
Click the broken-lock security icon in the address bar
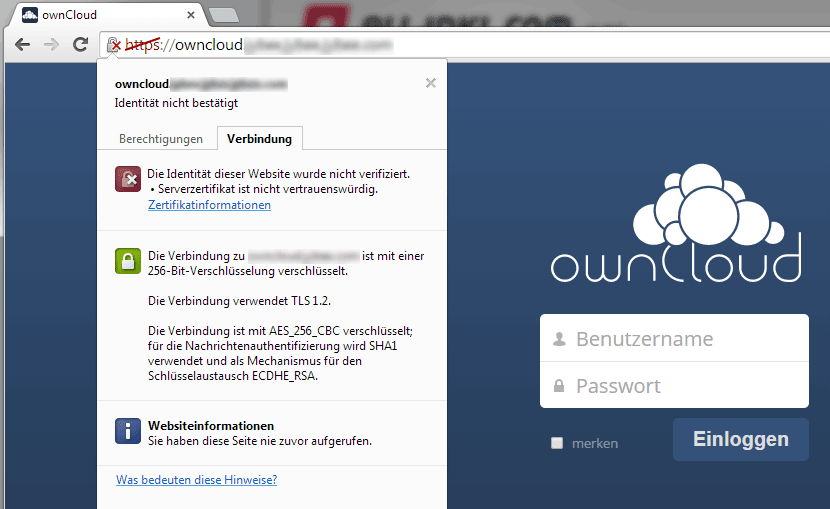pyautogui.click(x=114, y=45)
